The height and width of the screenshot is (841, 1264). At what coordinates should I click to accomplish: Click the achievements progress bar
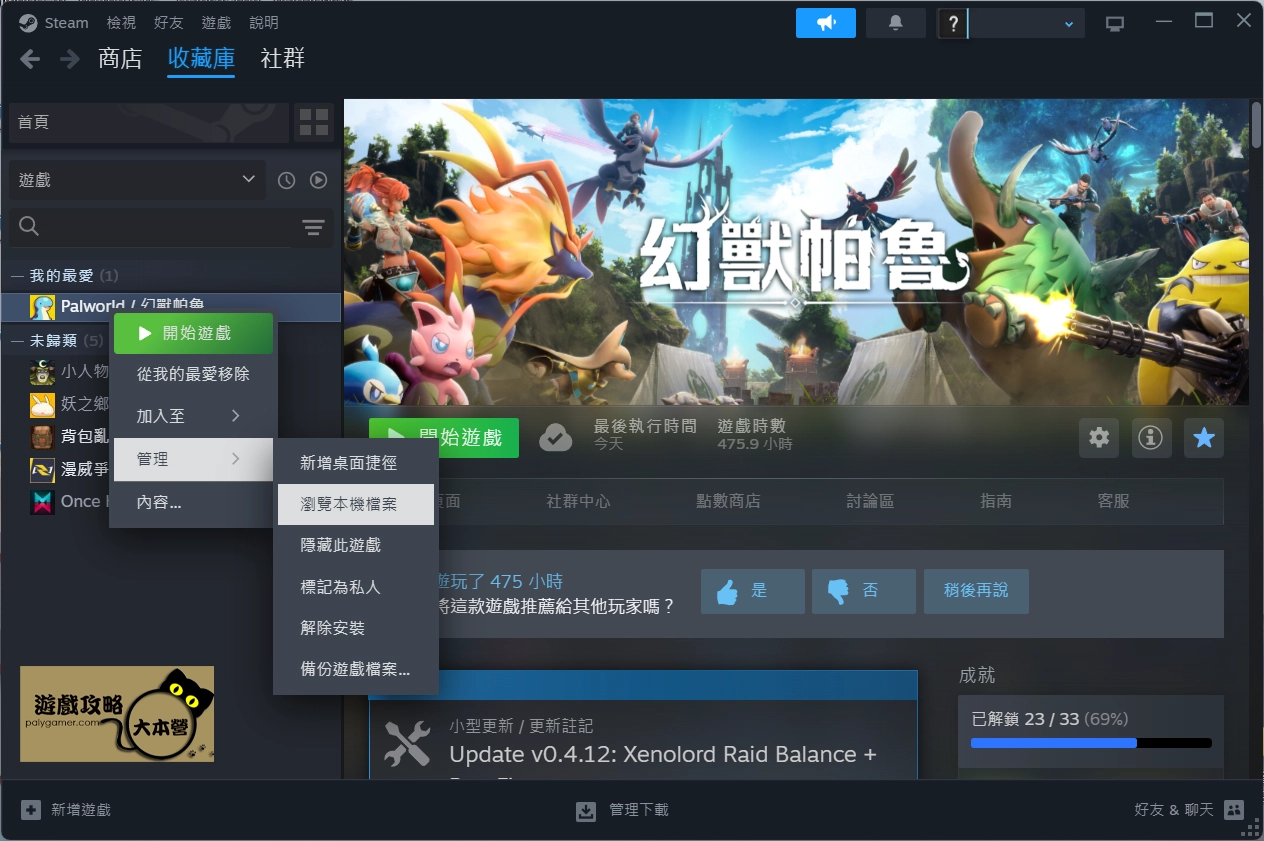[x=1091, y=743]
